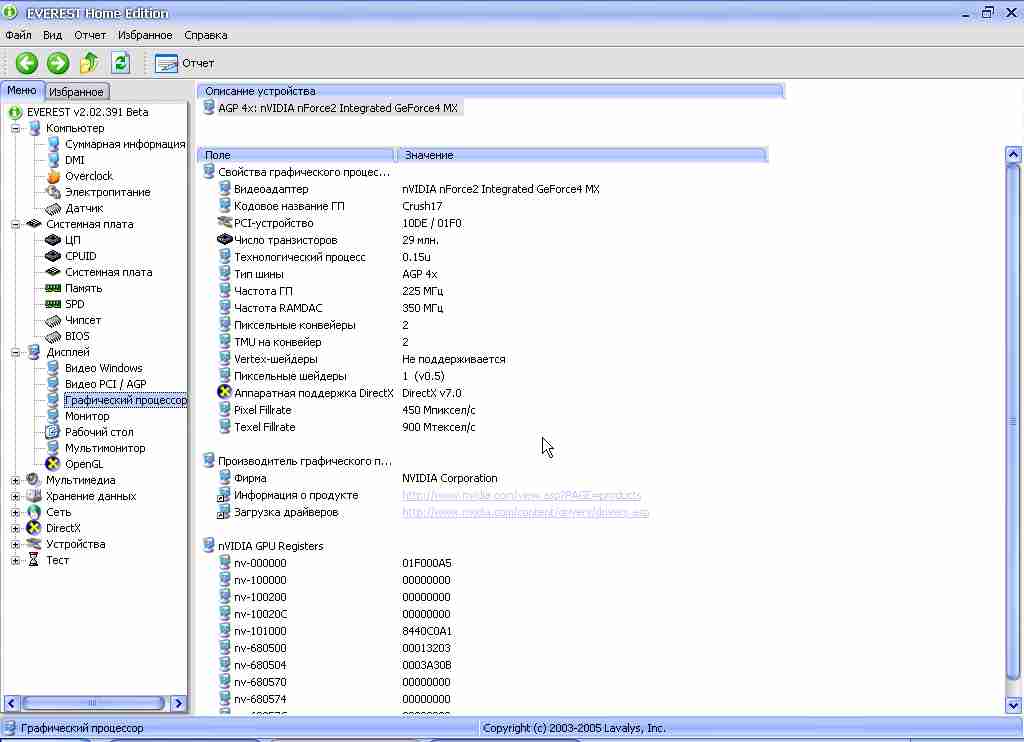Open the Вид menu
This screenshot has height=742, width=1024.
coord(52,35)
